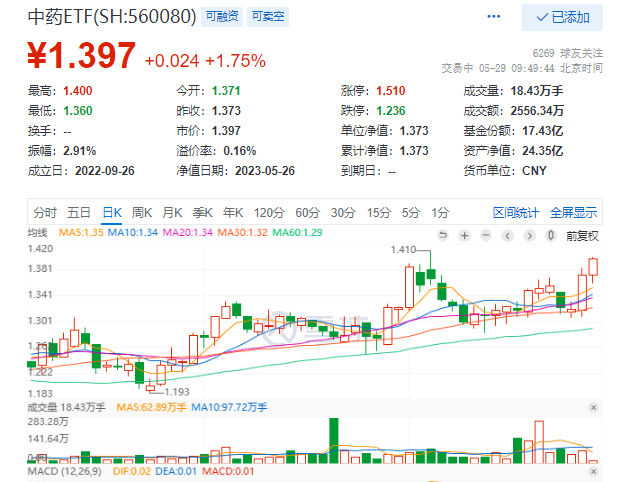Click the 最高 value 1.400

coord(78,91)
